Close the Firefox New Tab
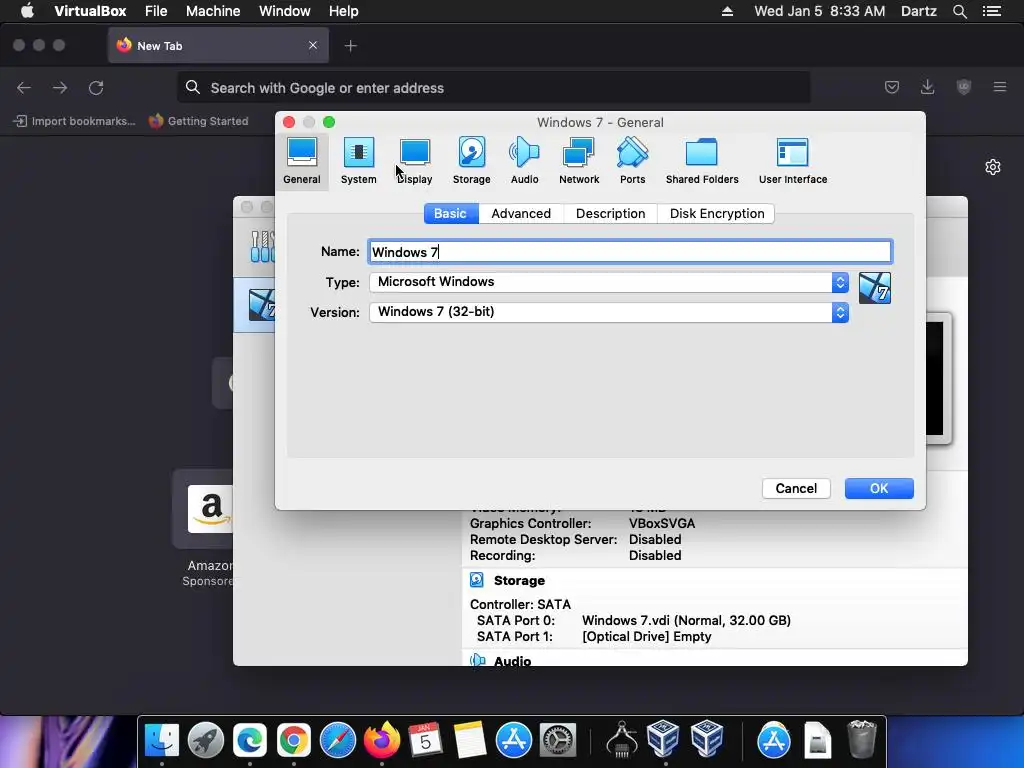The width and height of the screenshot is (1024, 768). click(313, 45)
